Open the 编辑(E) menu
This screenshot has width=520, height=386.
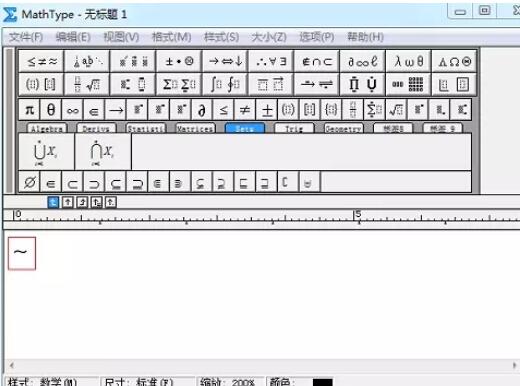[x=73, y=37]
